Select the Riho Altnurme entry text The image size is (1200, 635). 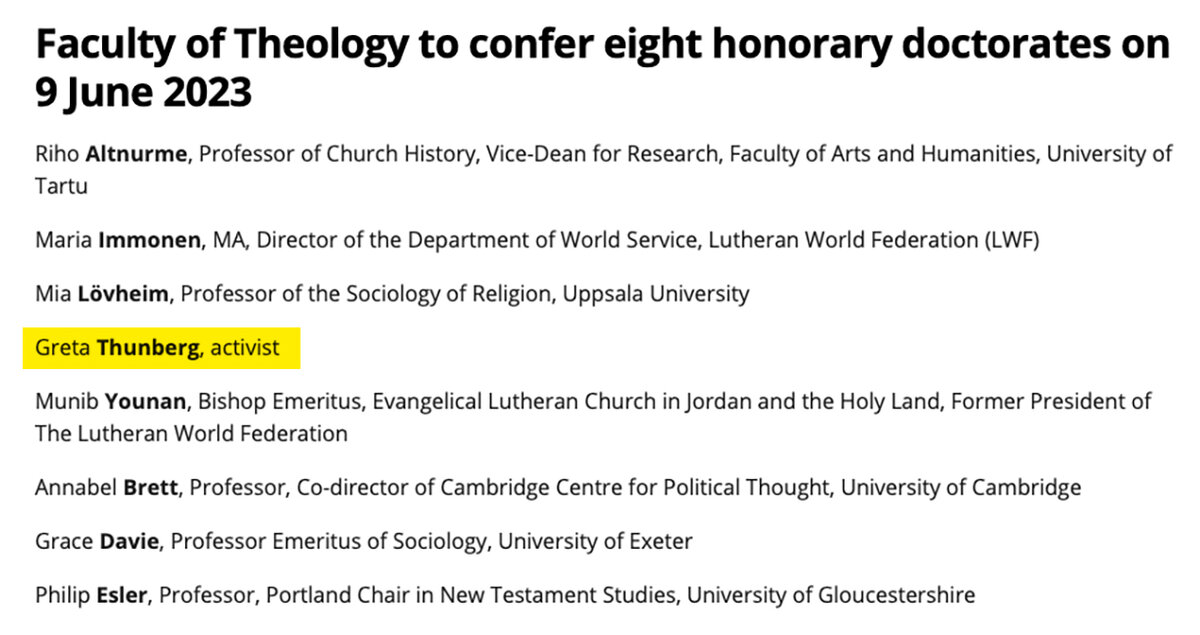604,171
